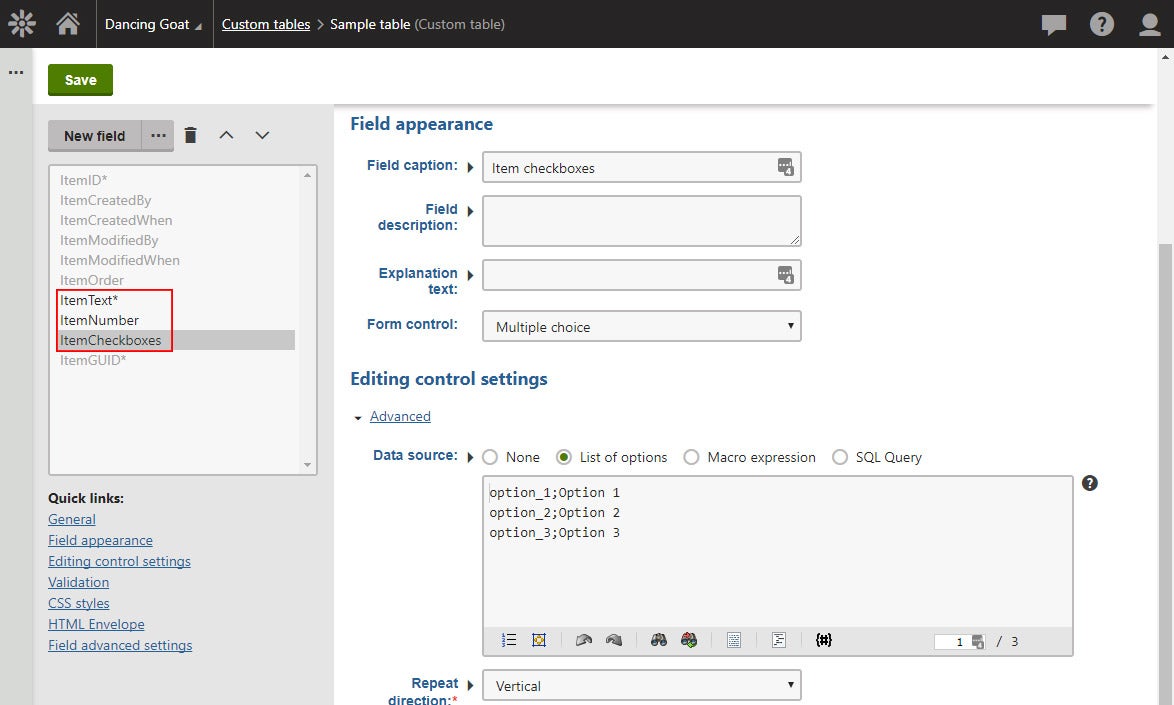
Task: Expand the Field description macro arrow
Action: click(470, 212)
